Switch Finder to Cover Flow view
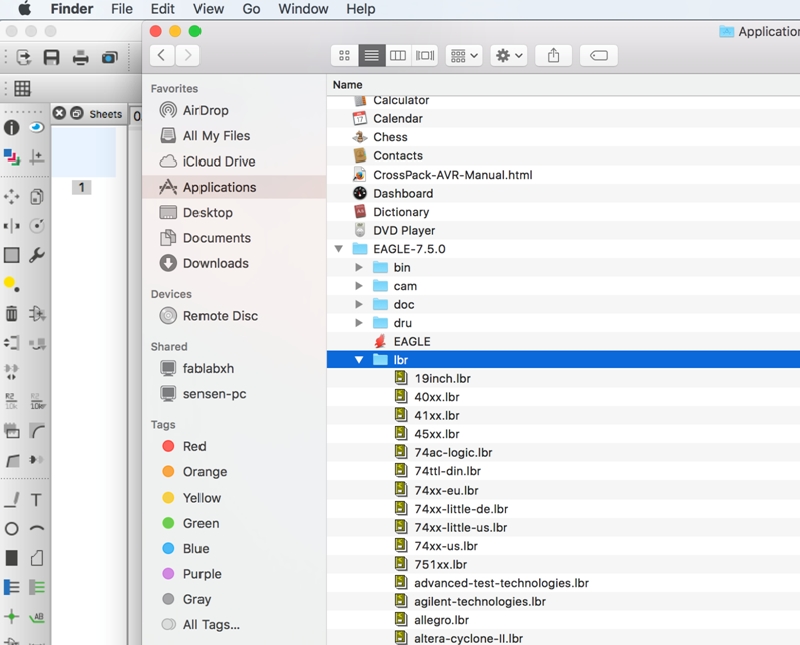Viewport: 800px width, 645px height. (x=425, y=55)
